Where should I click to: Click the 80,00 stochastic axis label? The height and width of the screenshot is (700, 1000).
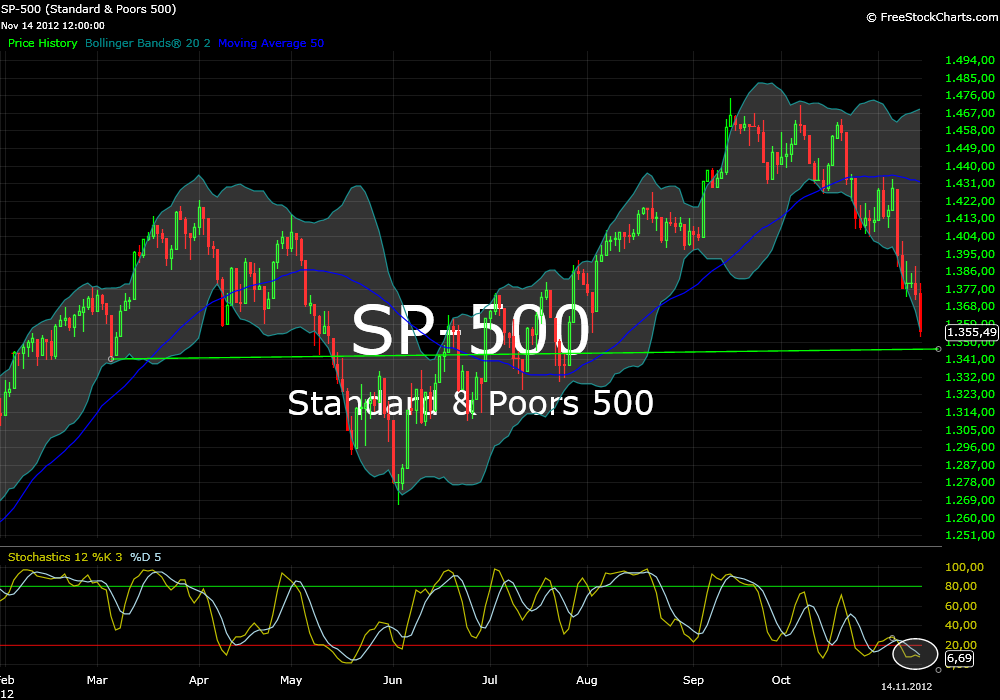click(x=961, y=586)
